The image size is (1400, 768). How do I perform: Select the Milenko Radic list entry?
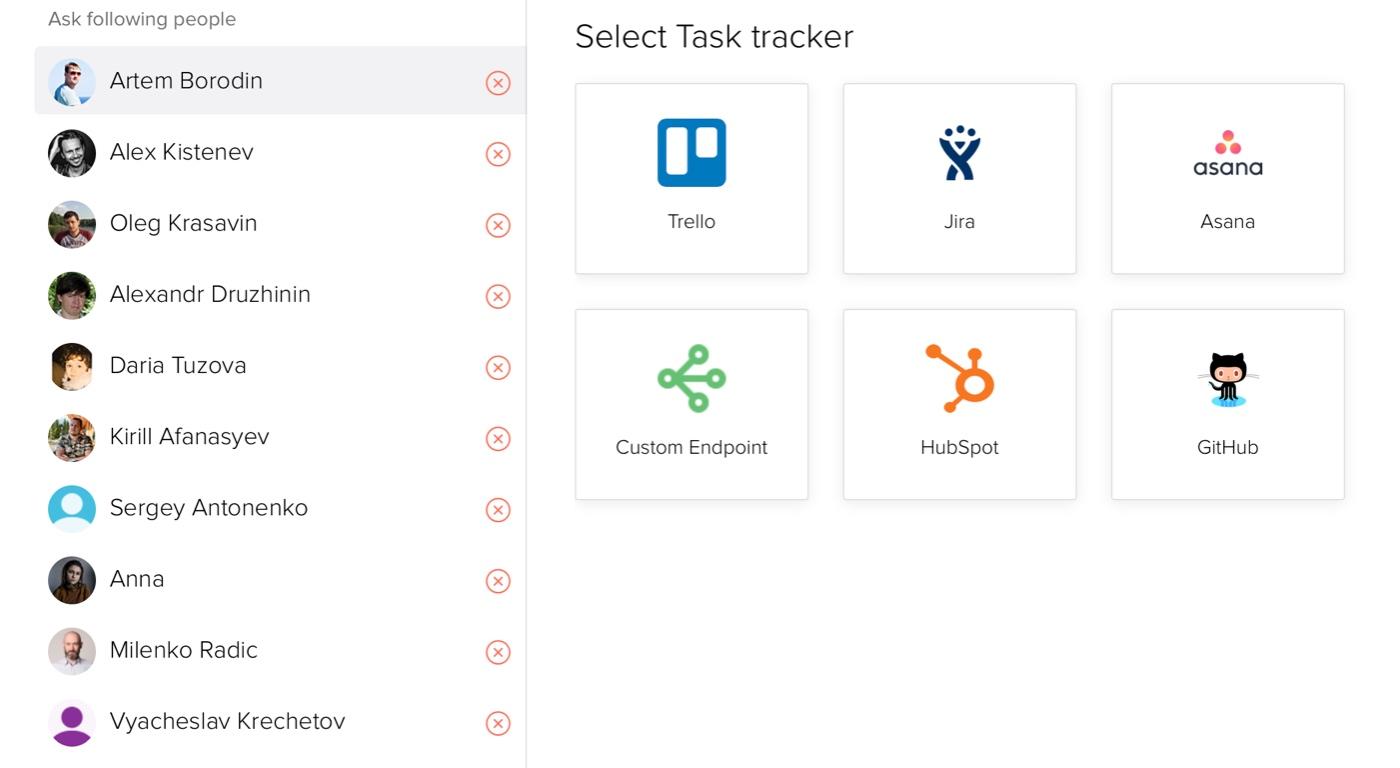[280, 651]
